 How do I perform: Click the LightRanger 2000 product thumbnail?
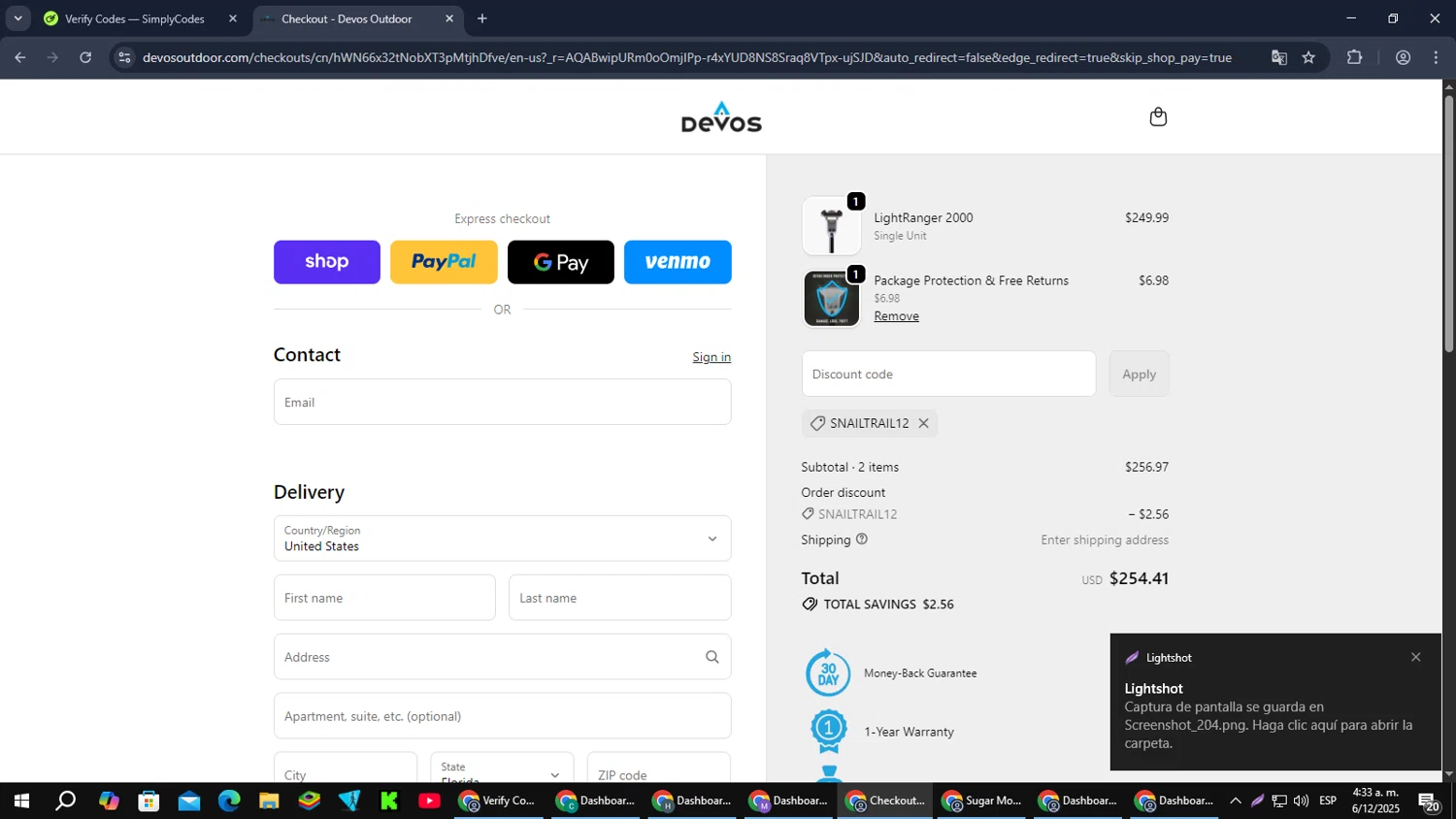[x=832, y=226]
